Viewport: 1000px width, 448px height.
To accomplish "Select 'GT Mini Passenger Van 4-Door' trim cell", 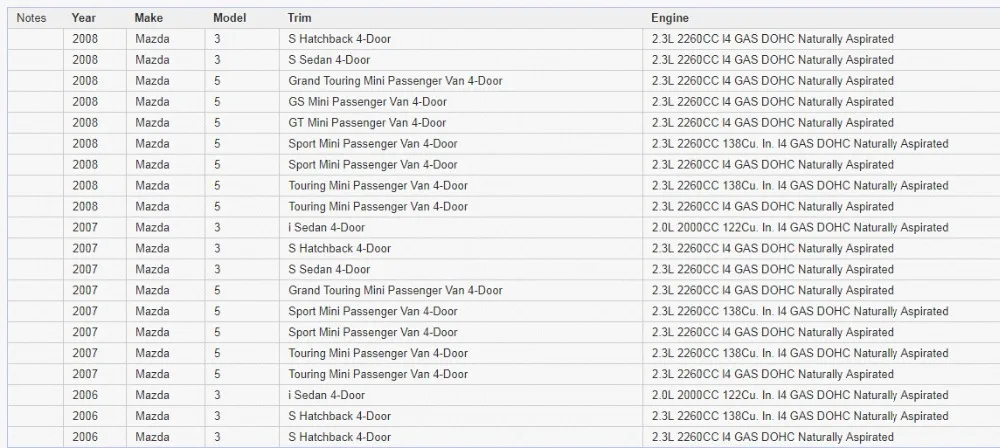I will [x=461, y=123].
